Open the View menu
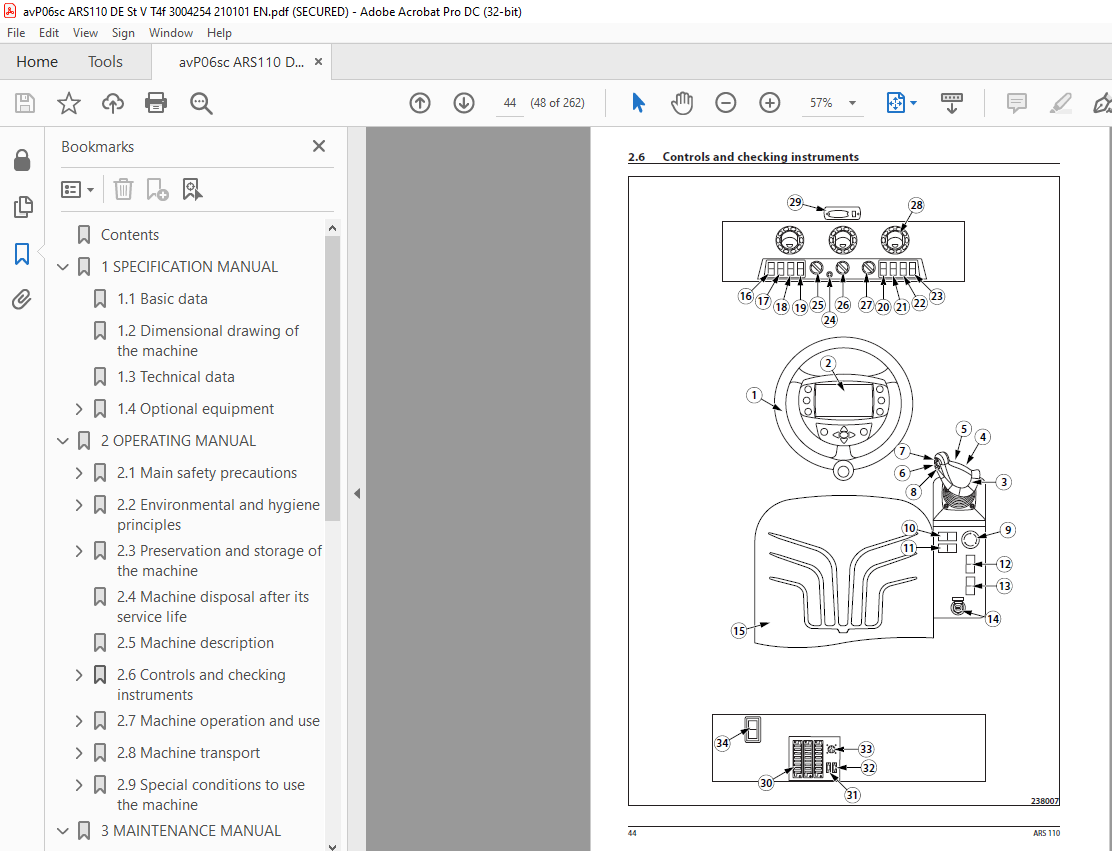Viewport: 1112px width, 851px height. click(x=85, y=33)
